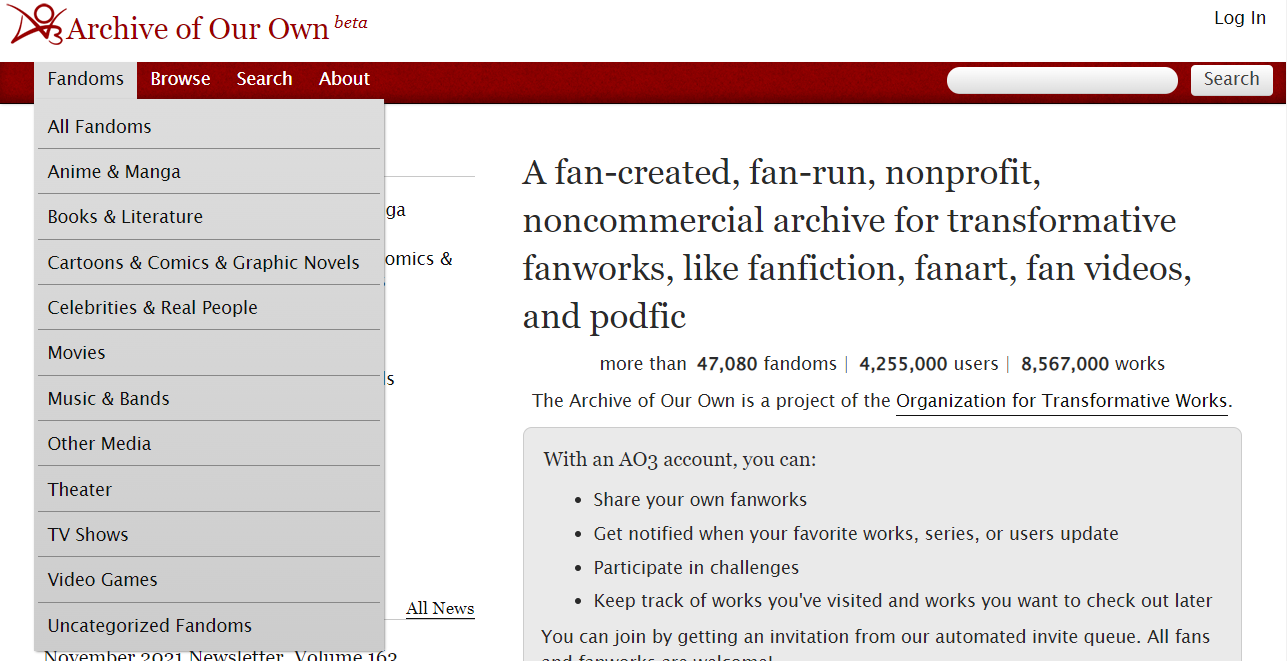The image size is (1287, 661).
Task: Click the 'Participate in challenges' bullet
Action: click(x=696, y=568)
